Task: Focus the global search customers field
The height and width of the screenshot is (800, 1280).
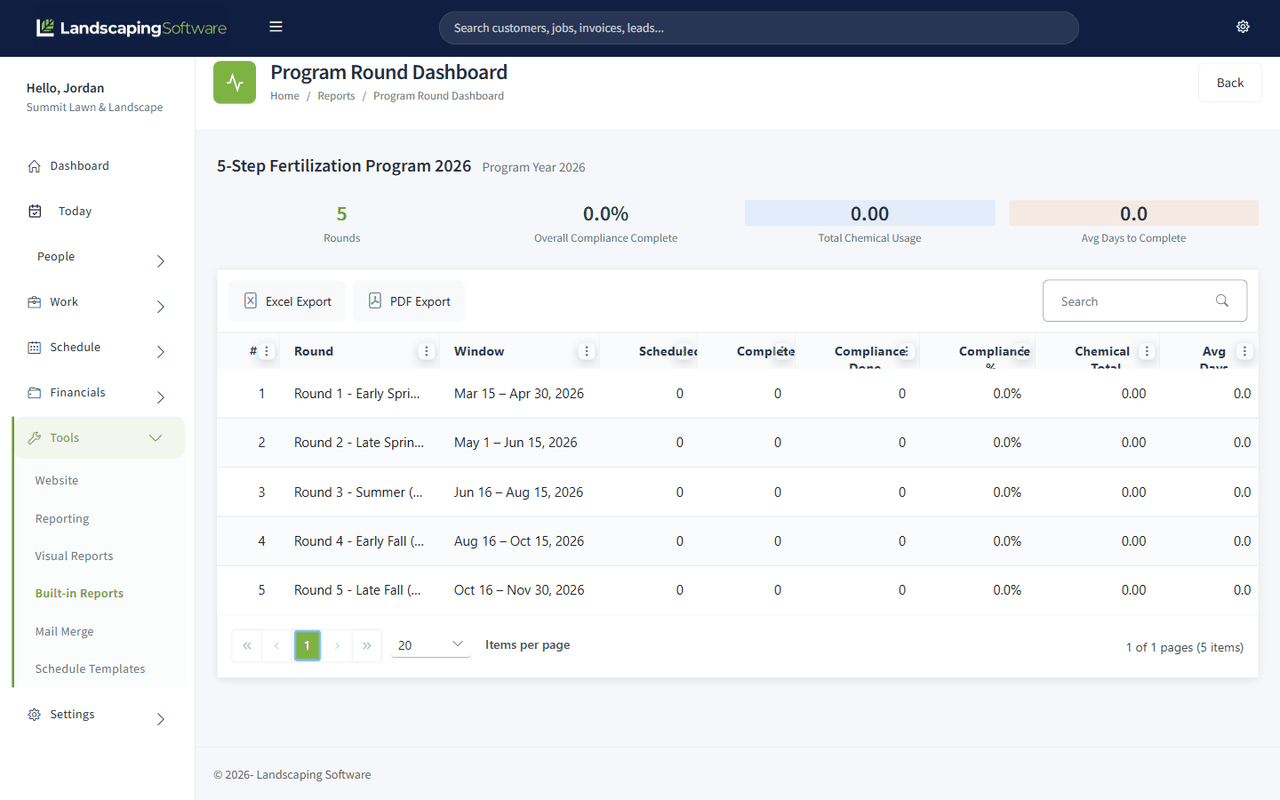Action: 759,28
